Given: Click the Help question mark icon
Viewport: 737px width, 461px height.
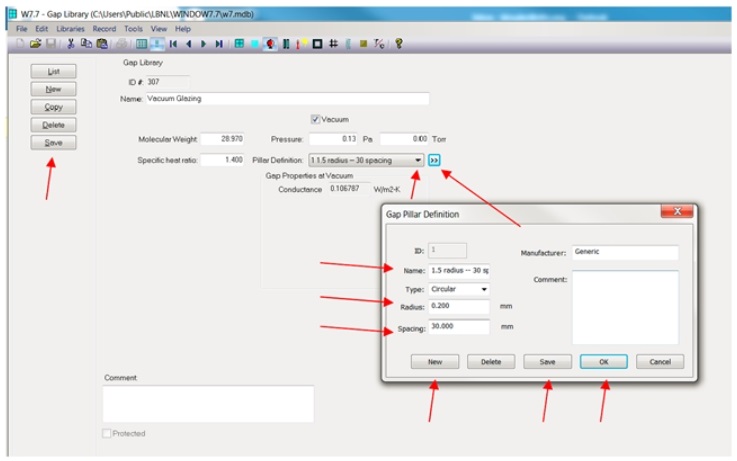Looking at the screenshot, I should 398,44.
